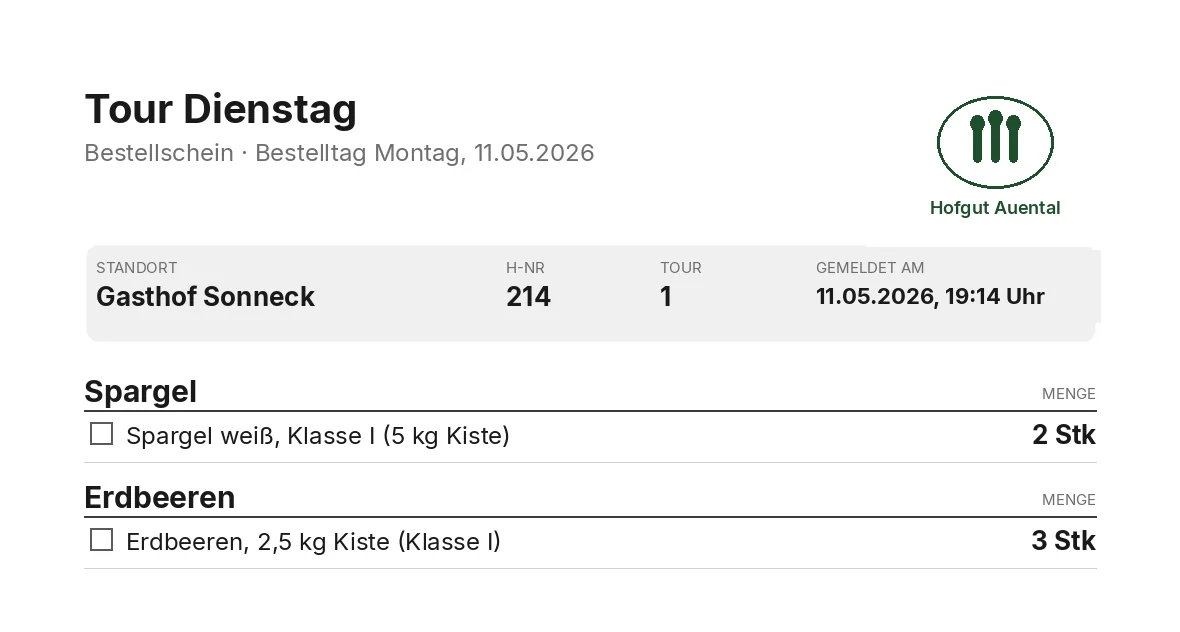Click the MENGE column label for Erdbeeren
This screenshot has width=1180, height=632.
[1069, 500]
